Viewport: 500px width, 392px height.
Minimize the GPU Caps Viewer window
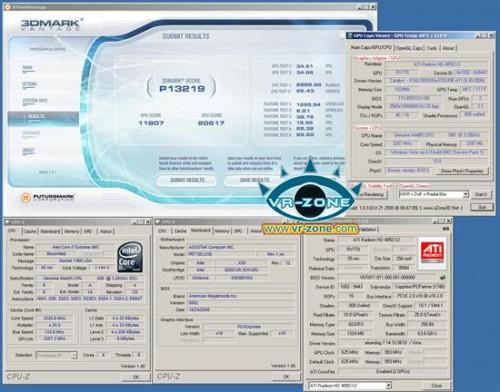point(478,36)
